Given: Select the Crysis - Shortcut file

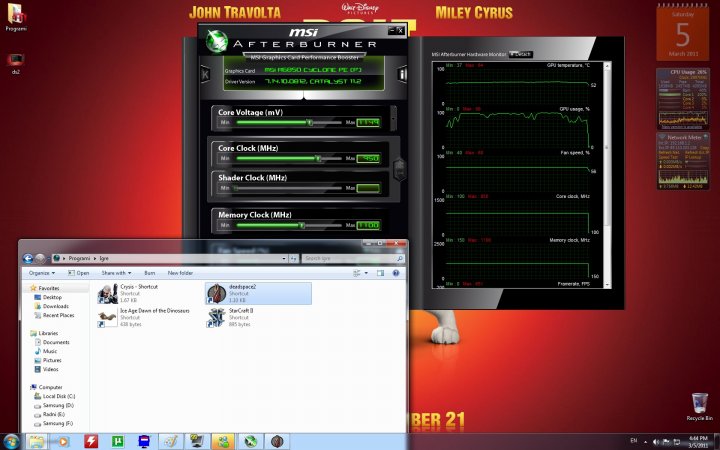Looking at the screenshot, I should click(x=150, y=293).
